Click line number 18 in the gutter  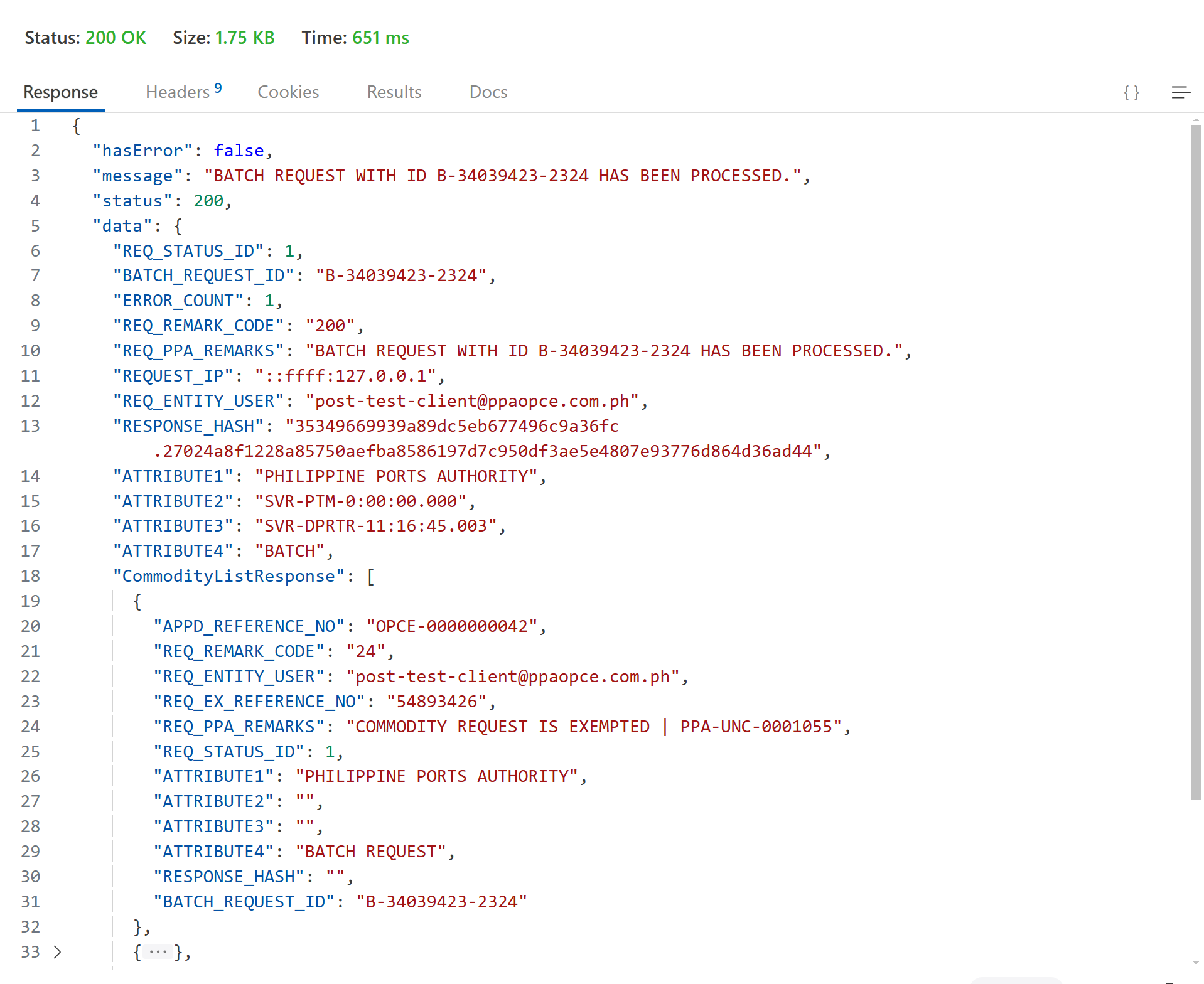30,576
